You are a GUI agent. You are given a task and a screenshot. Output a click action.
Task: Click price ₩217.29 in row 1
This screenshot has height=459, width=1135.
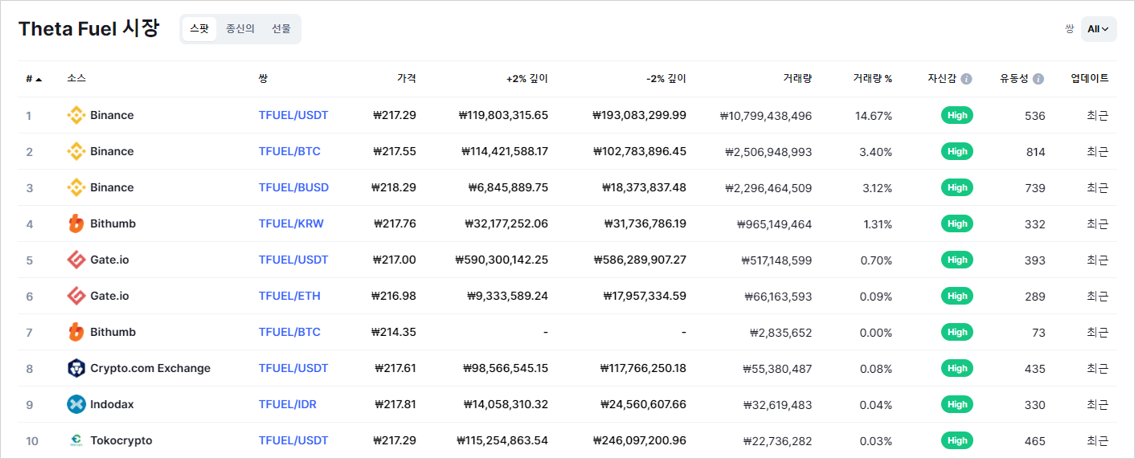(x=394, y=115)
